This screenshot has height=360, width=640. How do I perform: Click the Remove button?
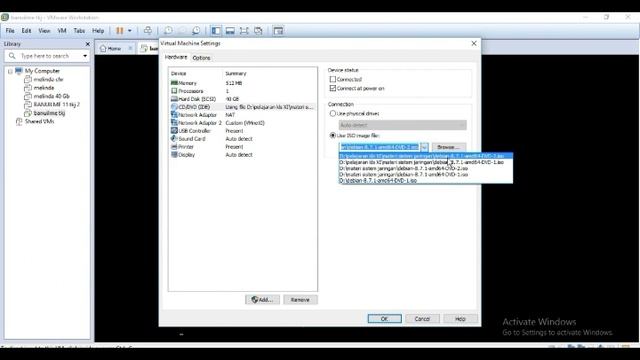(x=300, y=300)
